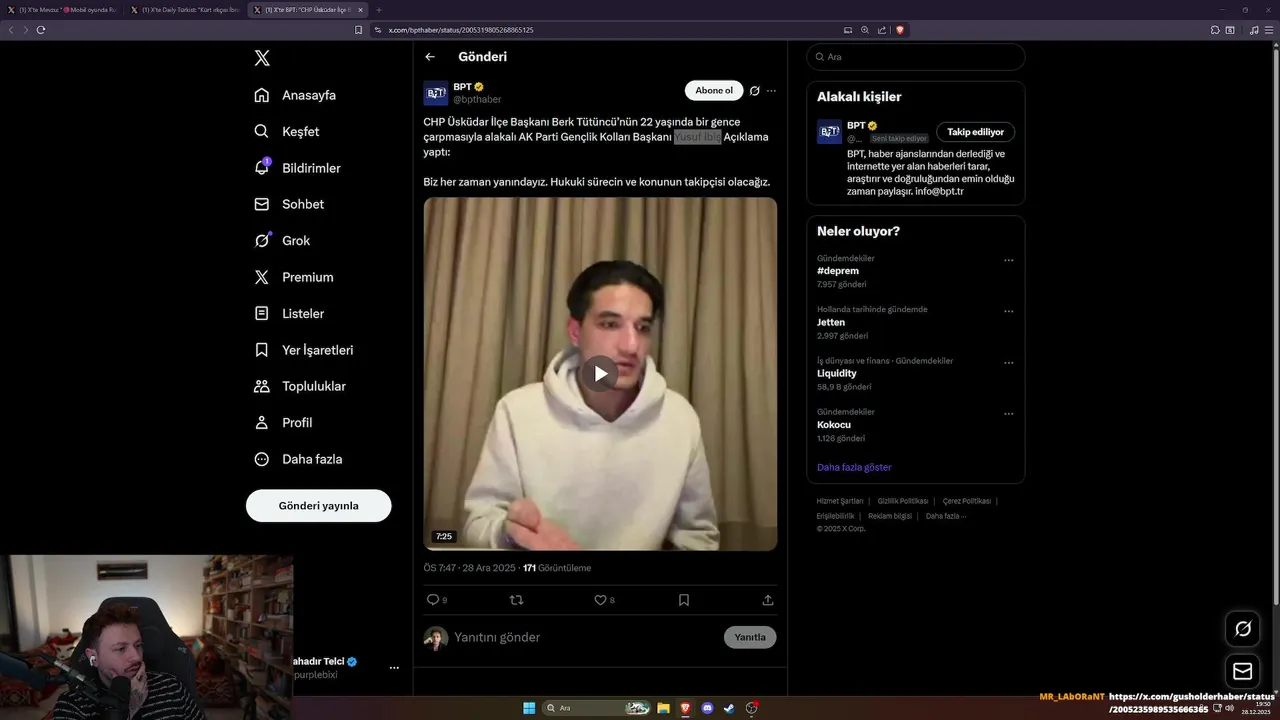Open Hizmet Şartları footer link
This screenshot has height=720, width=1280.
(840, 501)
